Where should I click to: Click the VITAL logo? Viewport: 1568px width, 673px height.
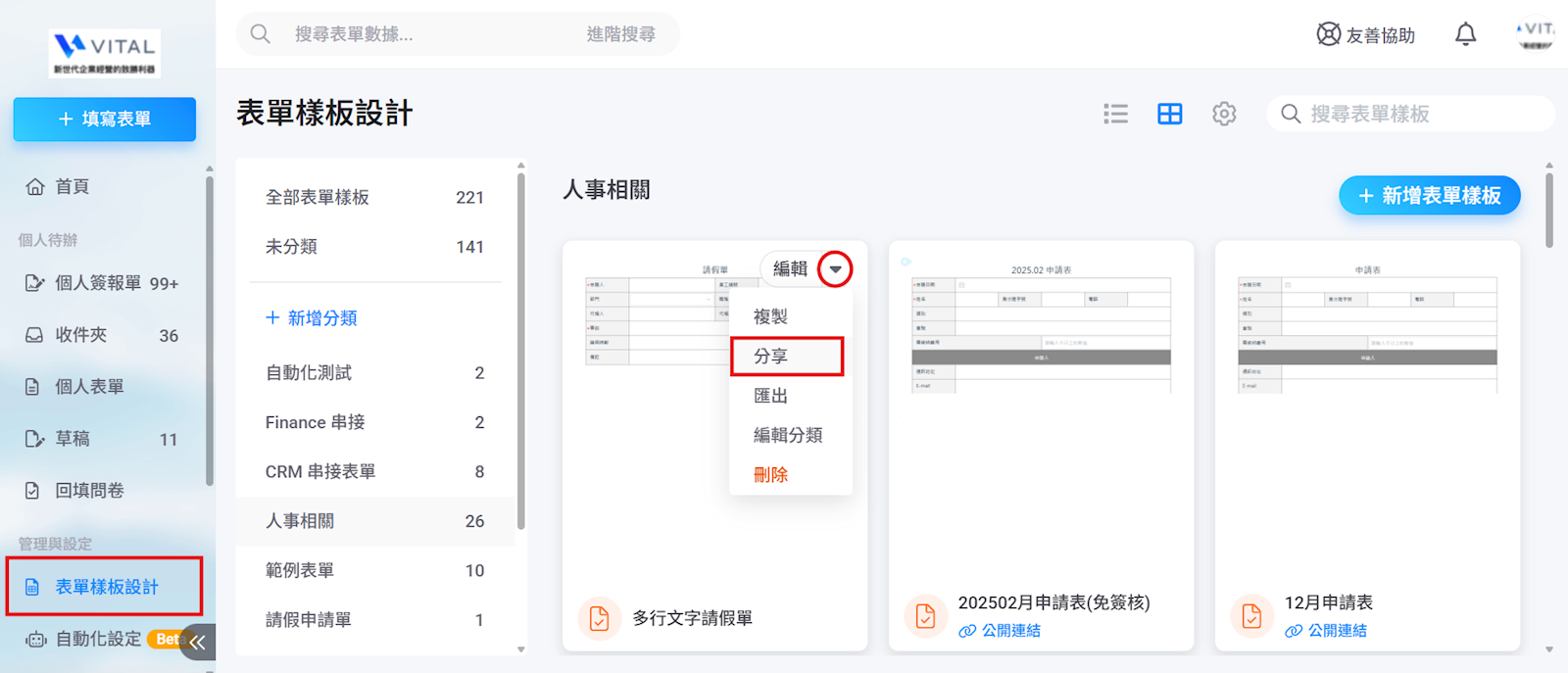(x=105, y=53)
